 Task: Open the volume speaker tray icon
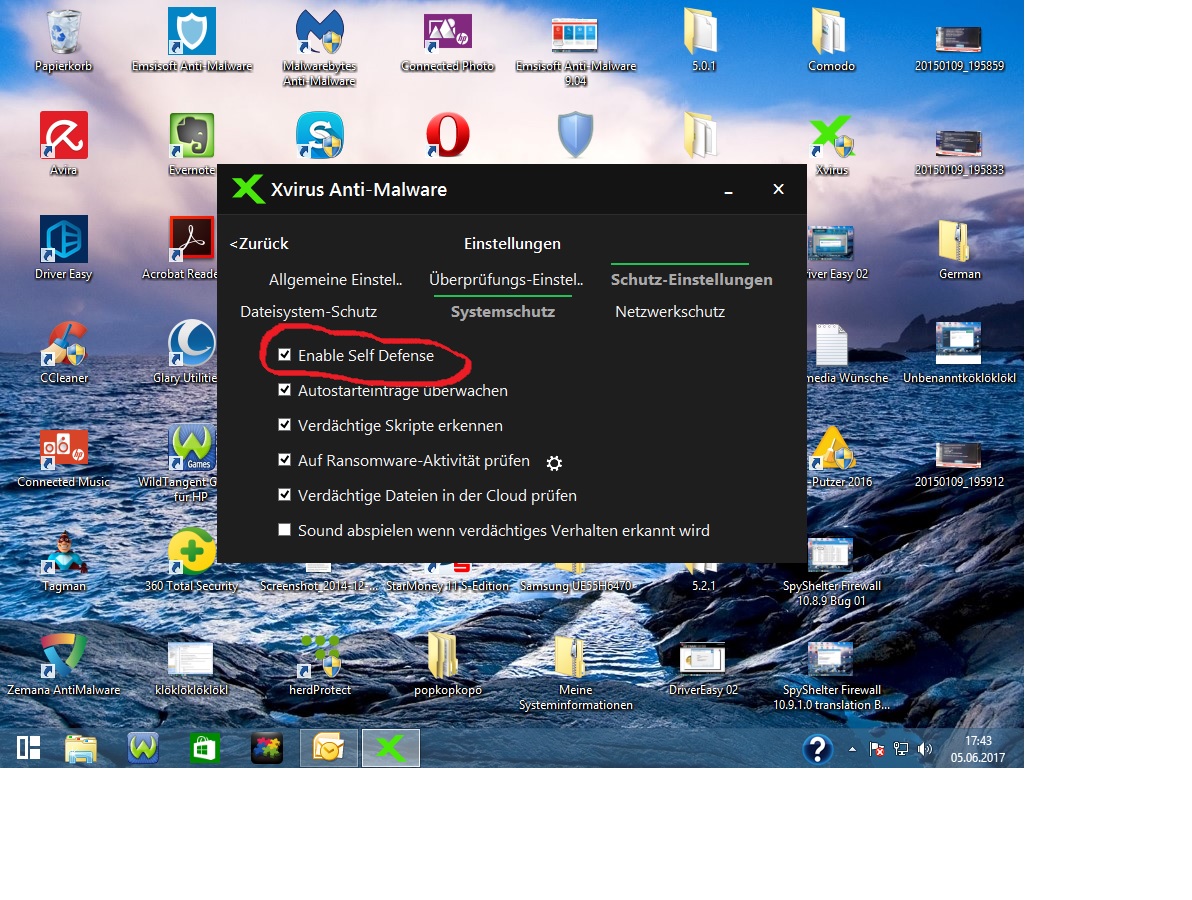924,749
